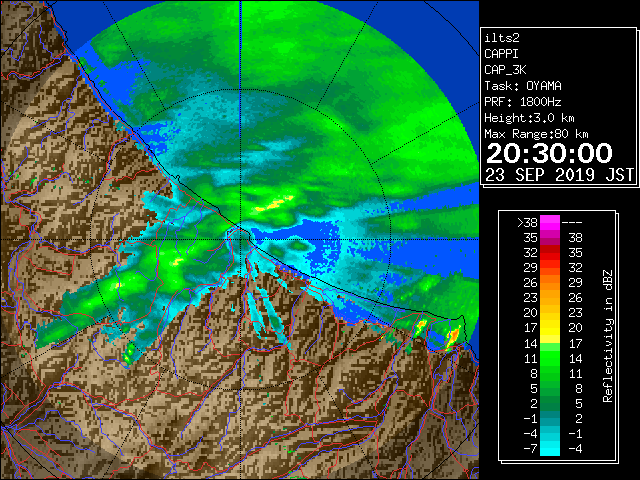Click the small yellow-green echo cell in the southwest

[129, 353]
